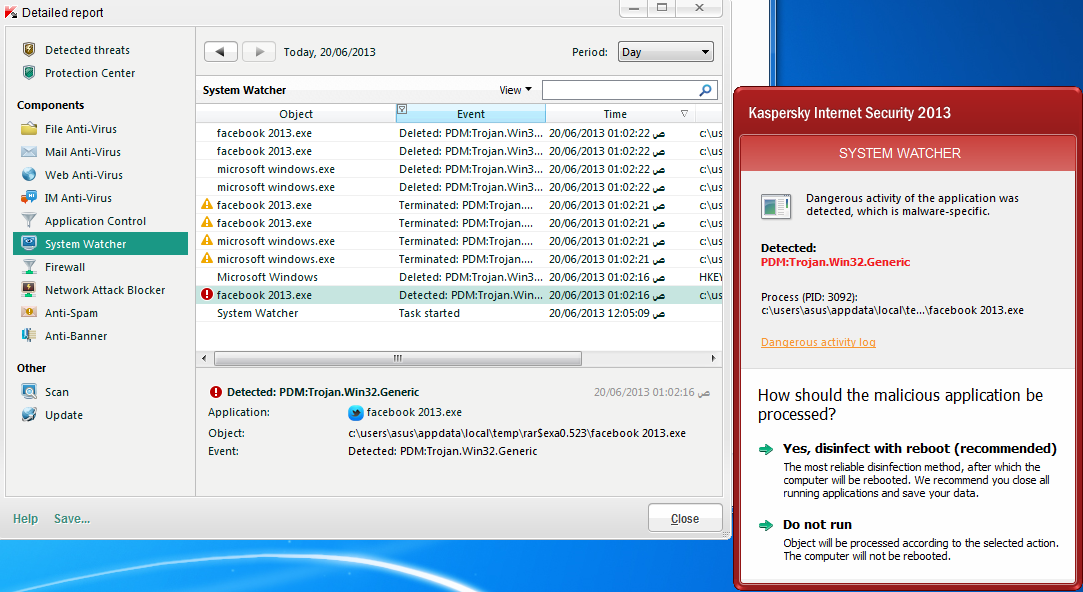This screenshot has width=1083, height=592.
Task: Click the object path in details pane
Action: (517, 433)
